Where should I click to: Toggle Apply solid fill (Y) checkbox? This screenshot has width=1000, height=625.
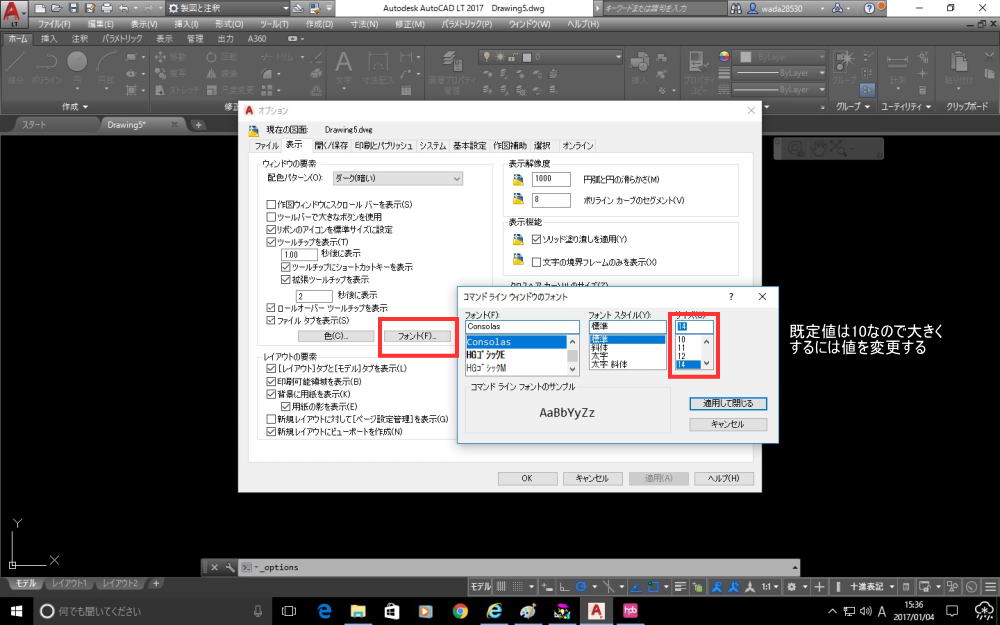[536, 239]
